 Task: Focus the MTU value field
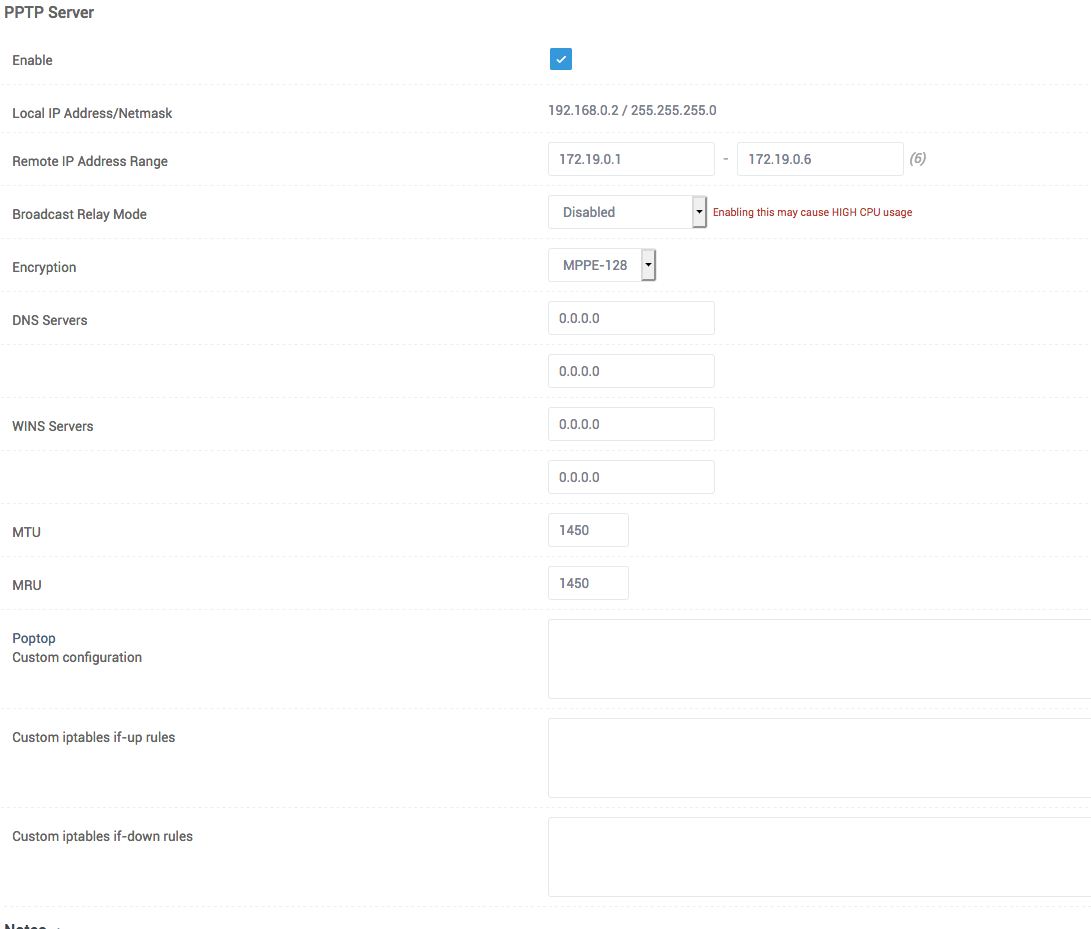(x=587, y=530)
